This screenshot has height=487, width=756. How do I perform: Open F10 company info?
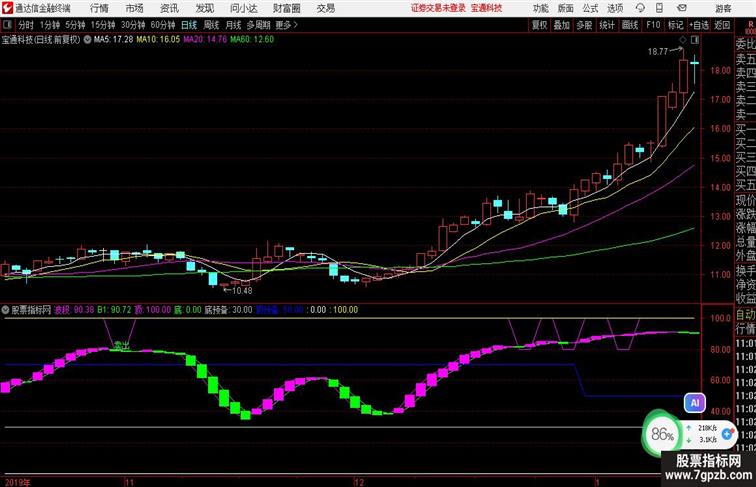pyautogui.click(x=653, y=25)
